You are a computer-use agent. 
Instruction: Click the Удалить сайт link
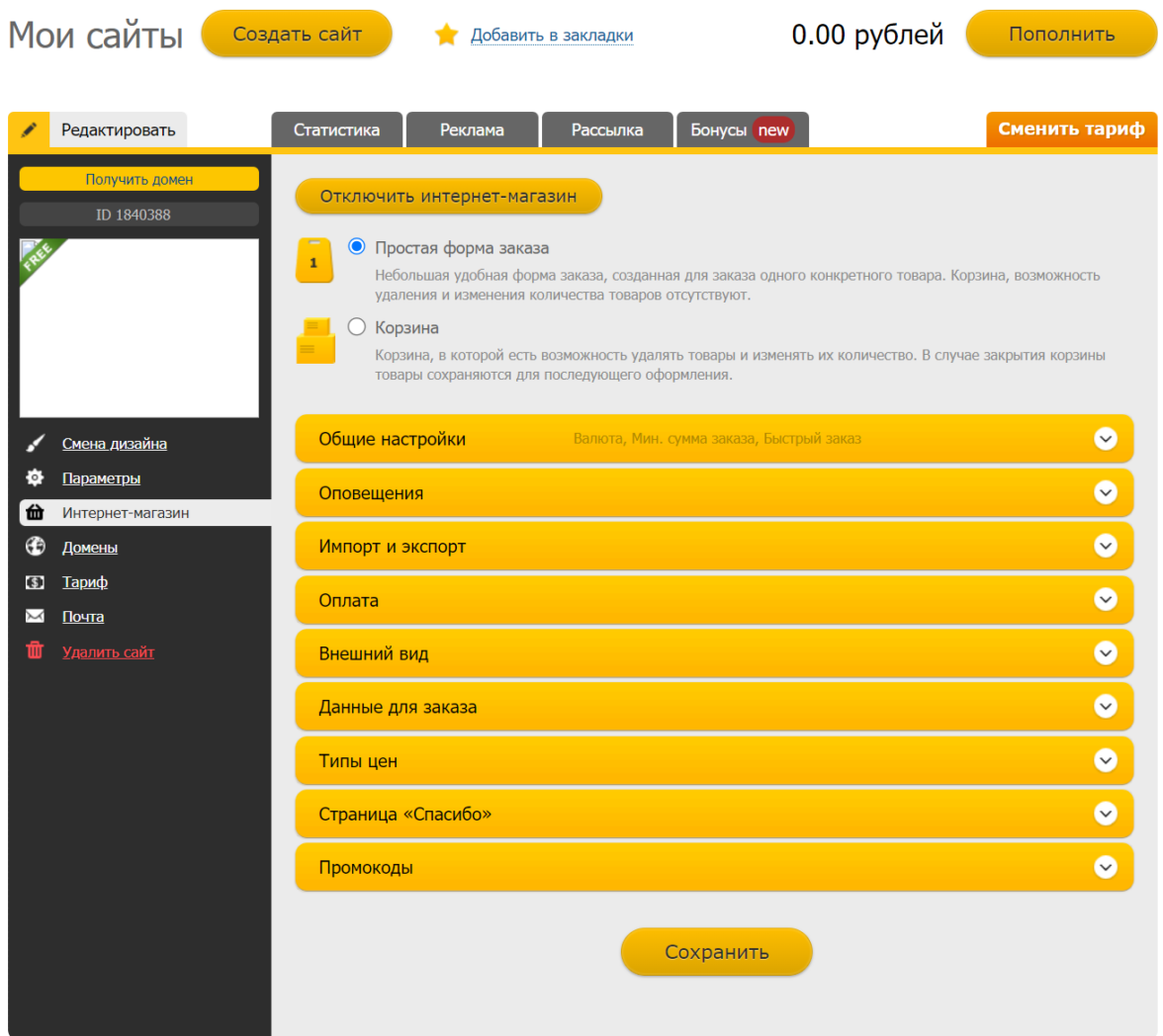(x=109, y=651)
